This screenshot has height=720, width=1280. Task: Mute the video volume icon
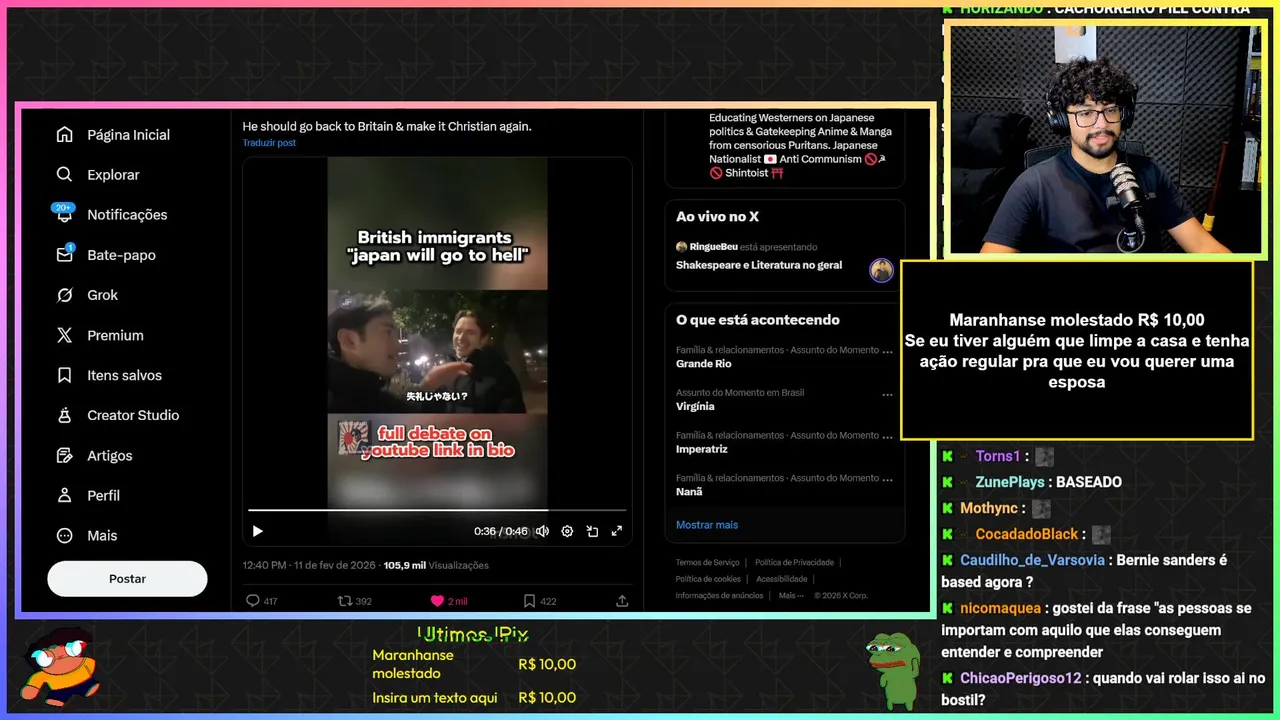coord(542,531)
